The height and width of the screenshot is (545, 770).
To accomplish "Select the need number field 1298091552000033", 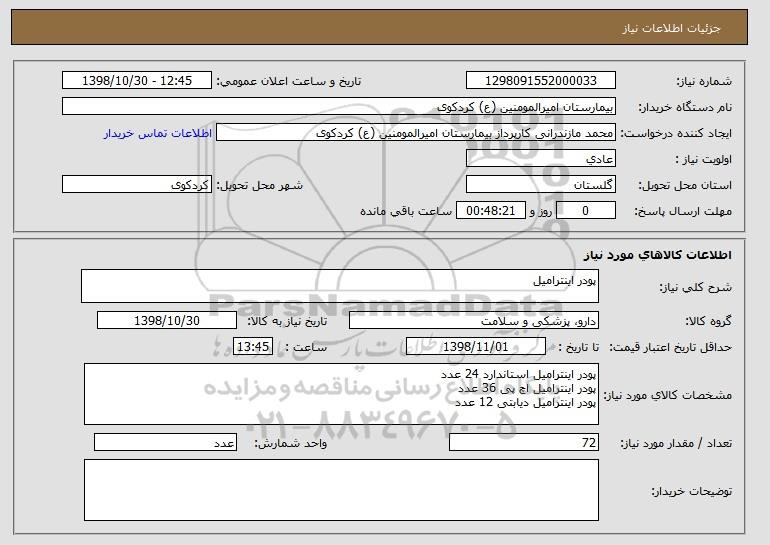I will [x=541, y=81].
